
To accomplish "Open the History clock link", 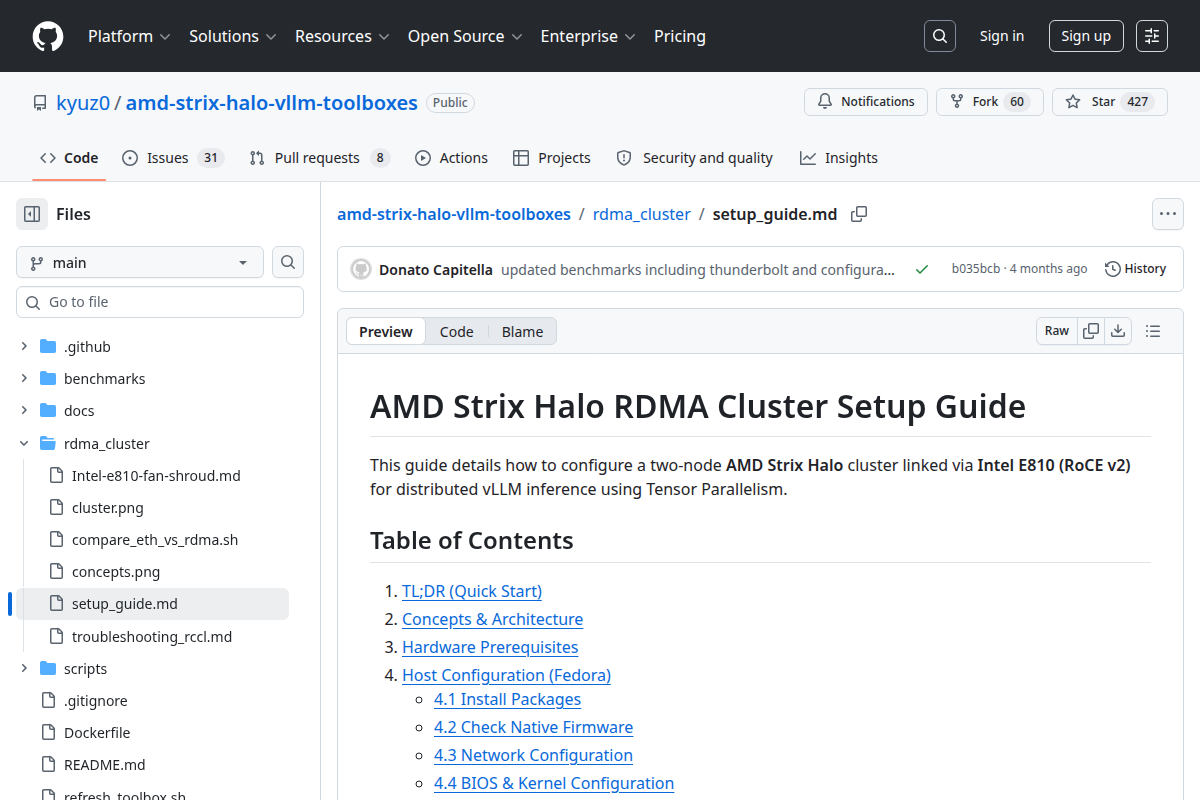I will [x=1136, y=269].
